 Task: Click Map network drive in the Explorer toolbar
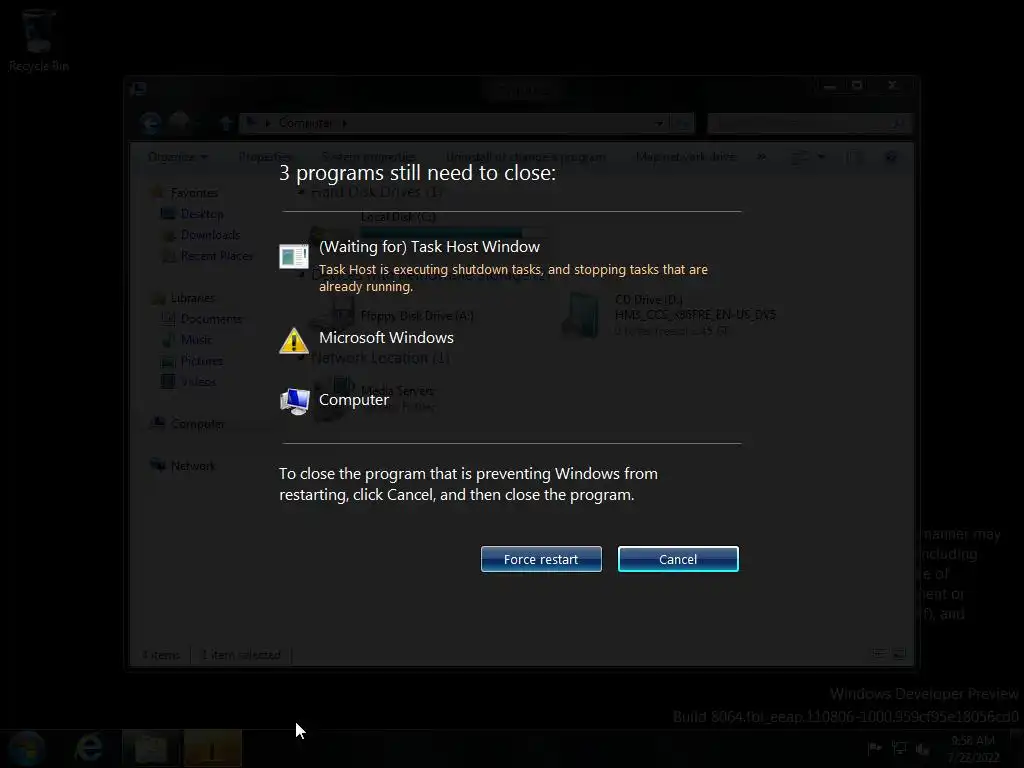[686, 157]
